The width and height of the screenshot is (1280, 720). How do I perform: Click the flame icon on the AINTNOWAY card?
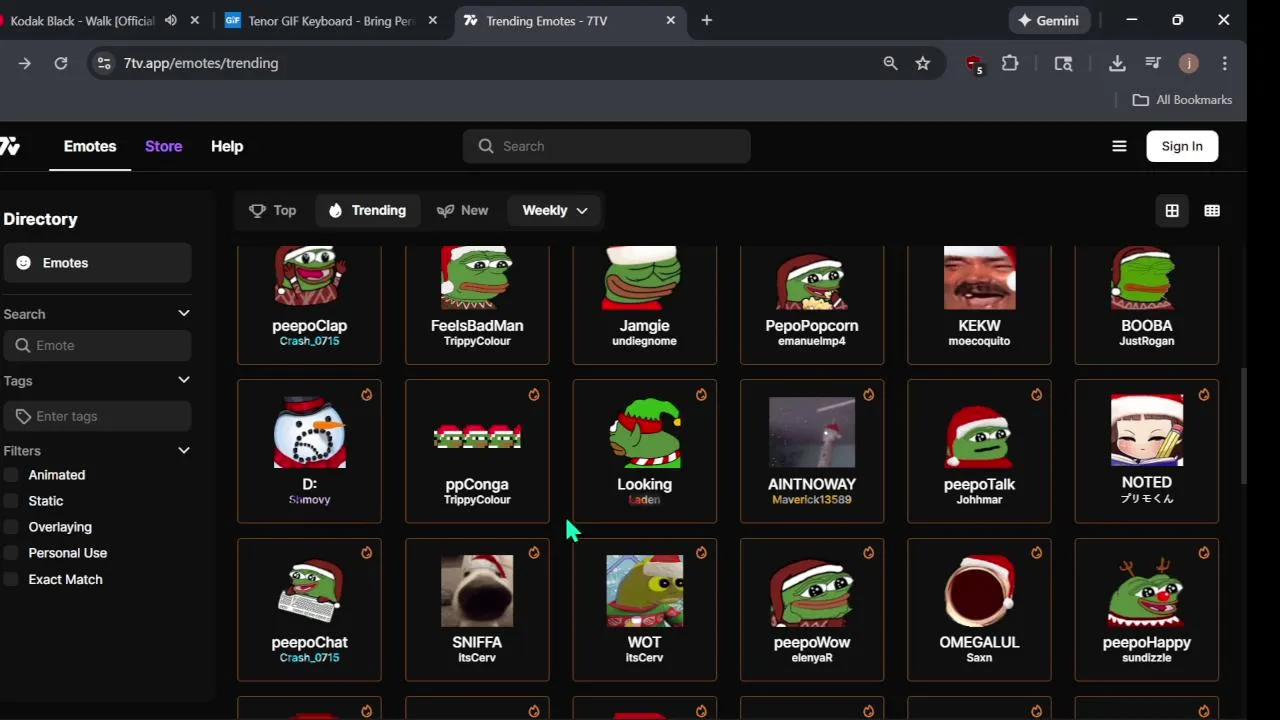point(868,395)
